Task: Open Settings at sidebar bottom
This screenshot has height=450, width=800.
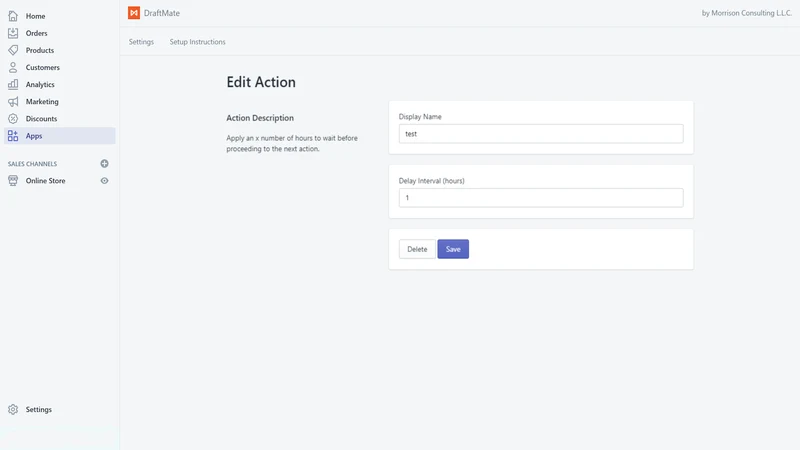Action: pyautogui.click(x=38, y=409)
